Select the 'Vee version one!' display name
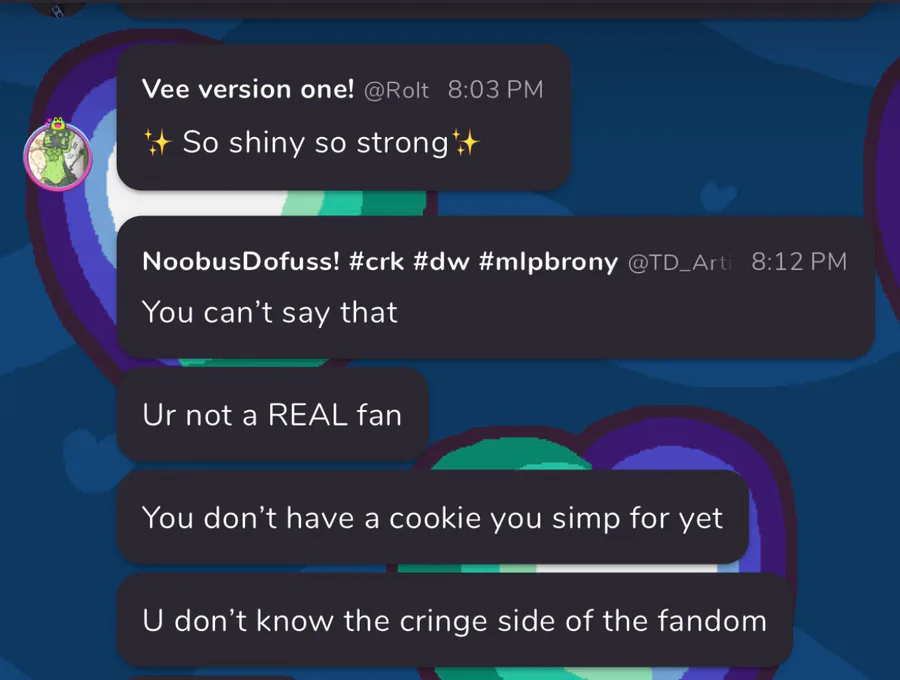 pyautogui.click(x=248, y=89)
